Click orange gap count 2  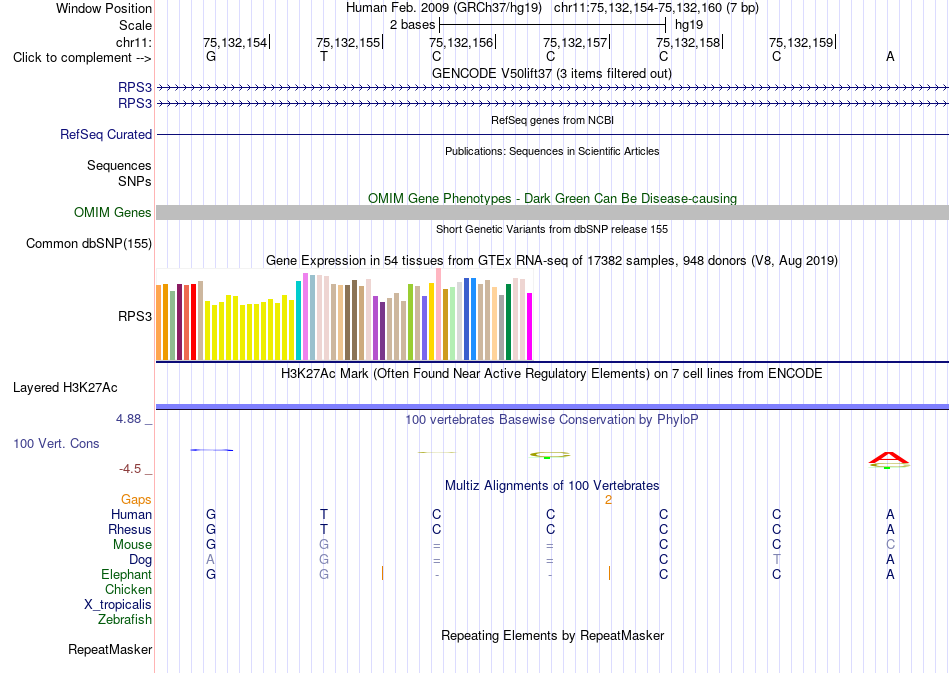[608, 500]
